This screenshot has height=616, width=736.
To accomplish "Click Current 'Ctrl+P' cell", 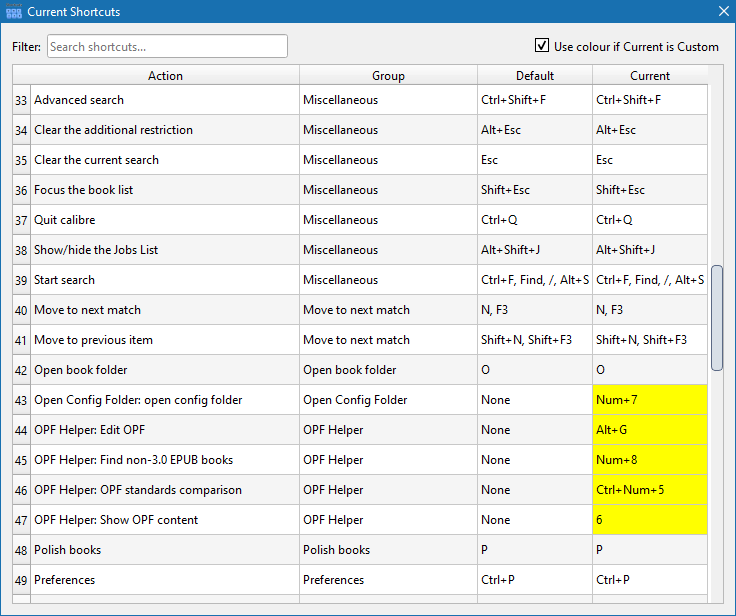I will (x=650, y=580).
